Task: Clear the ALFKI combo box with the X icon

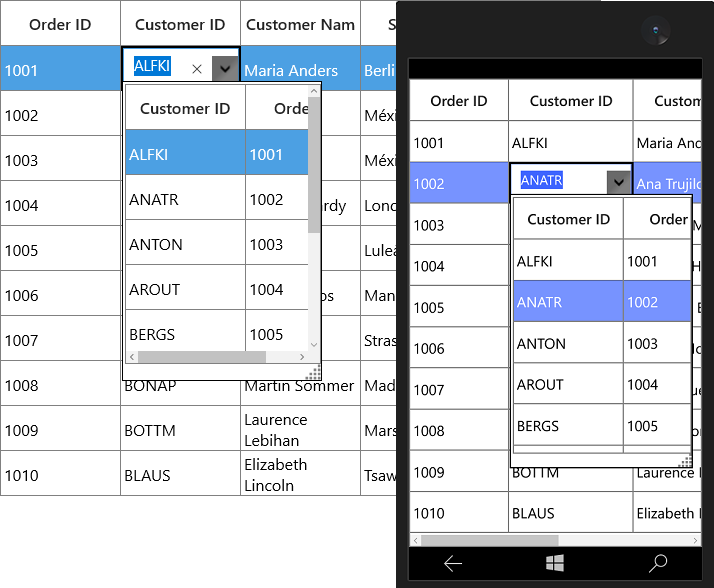Action: 197,69
